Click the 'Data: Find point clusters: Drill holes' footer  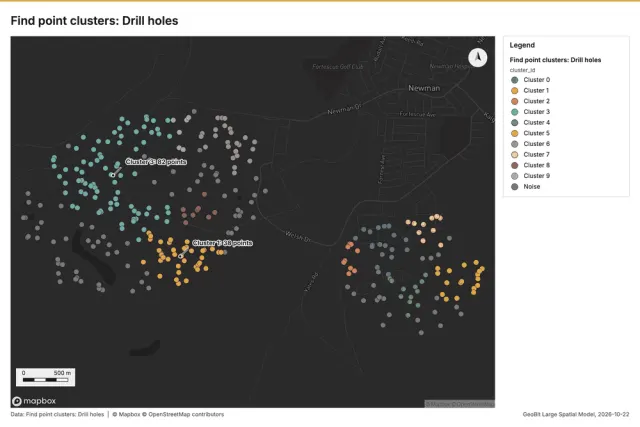pyautogui.click(x=58, y=414)
